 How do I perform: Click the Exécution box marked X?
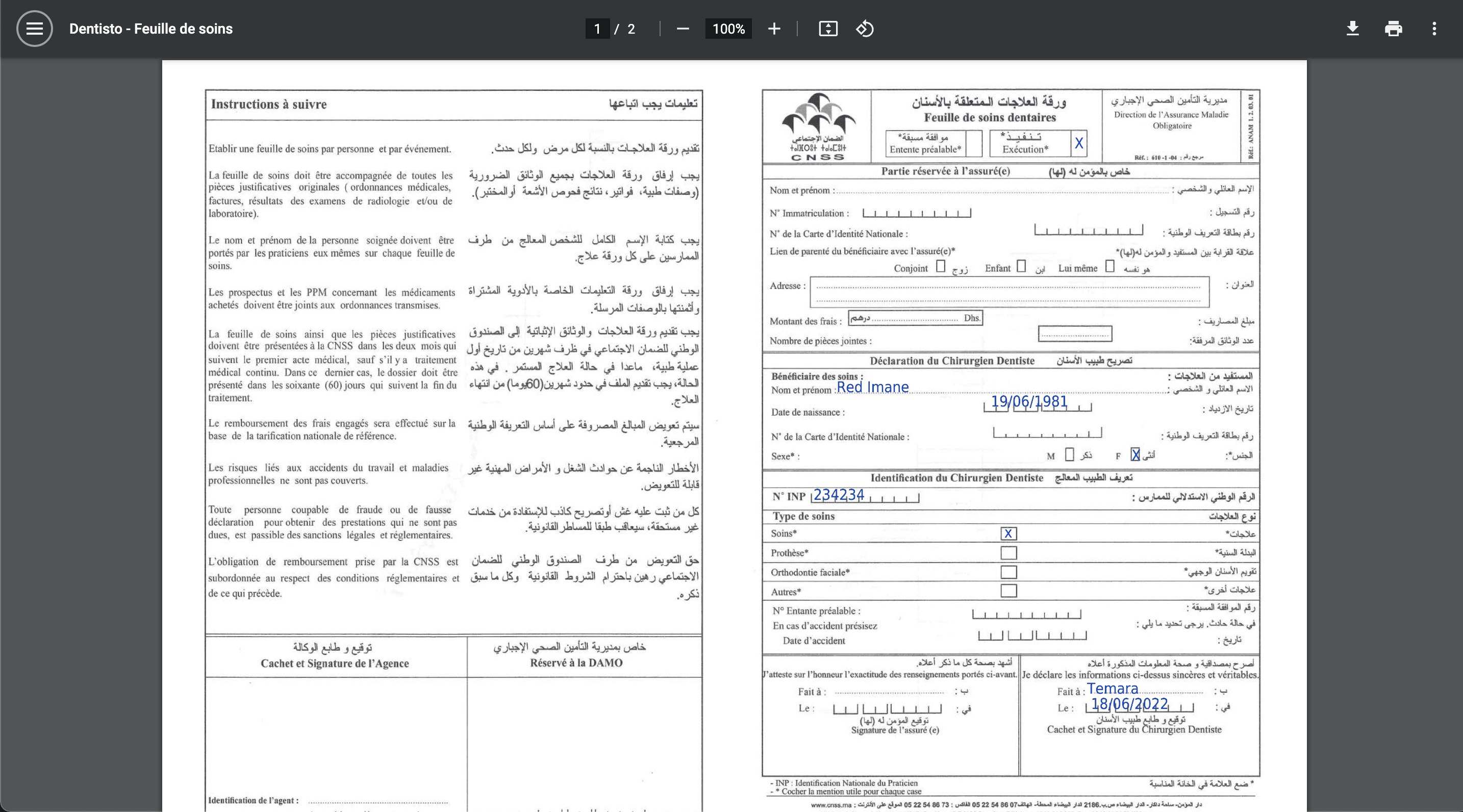pos(1078,143)
